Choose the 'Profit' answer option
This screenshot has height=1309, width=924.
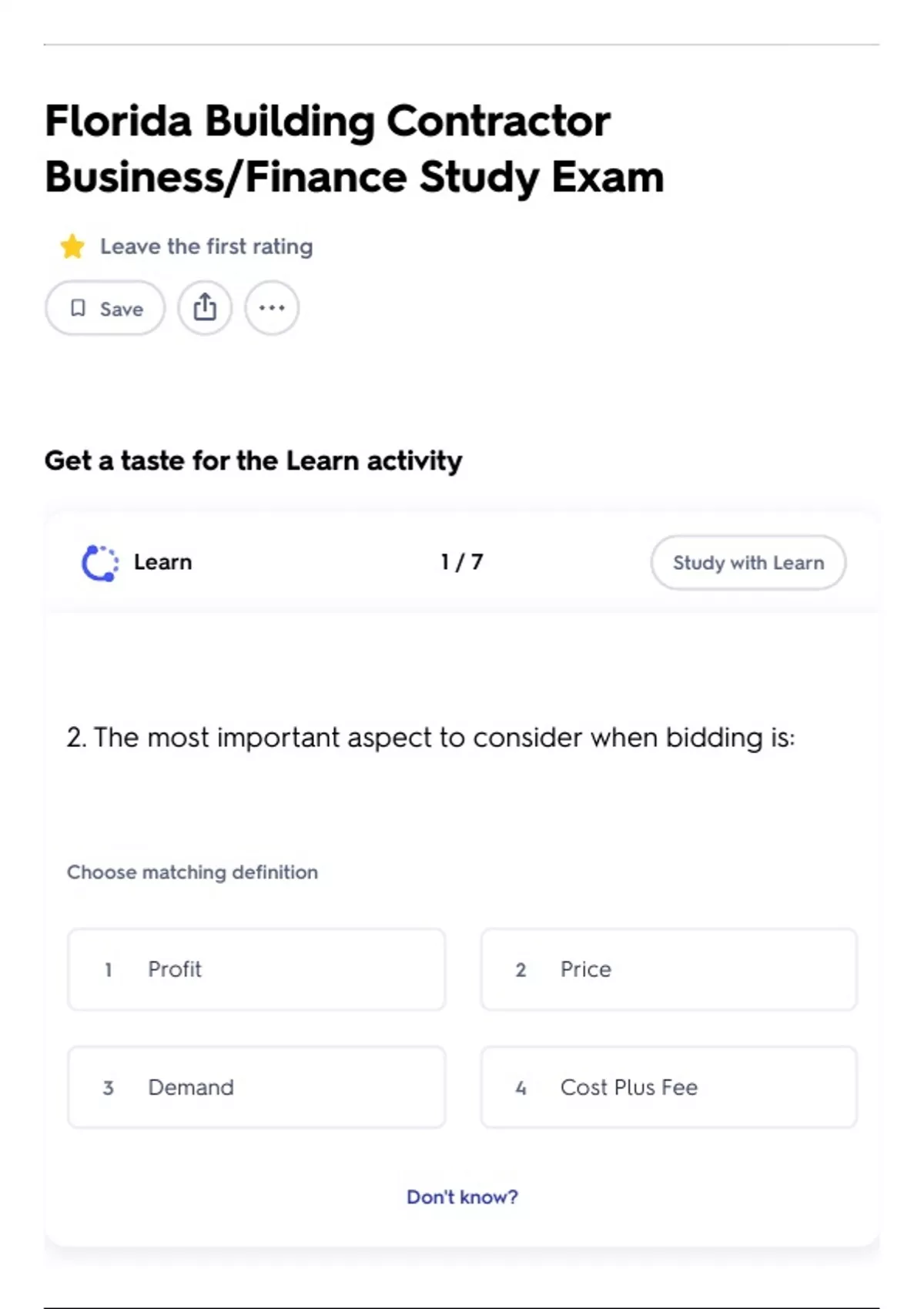click(256, 969)
